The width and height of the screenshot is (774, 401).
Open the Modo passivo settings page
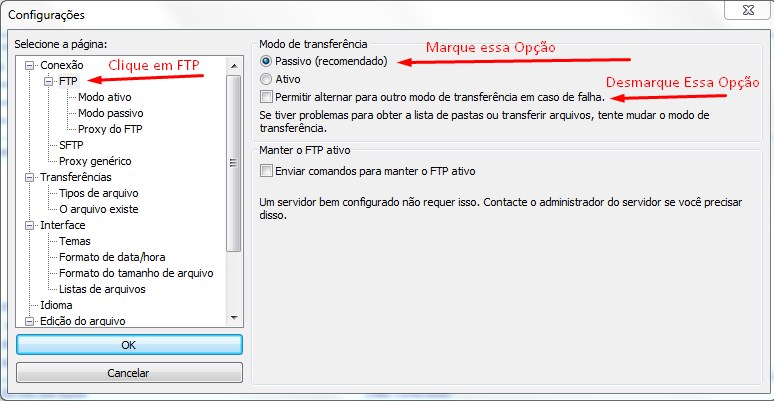111,113
